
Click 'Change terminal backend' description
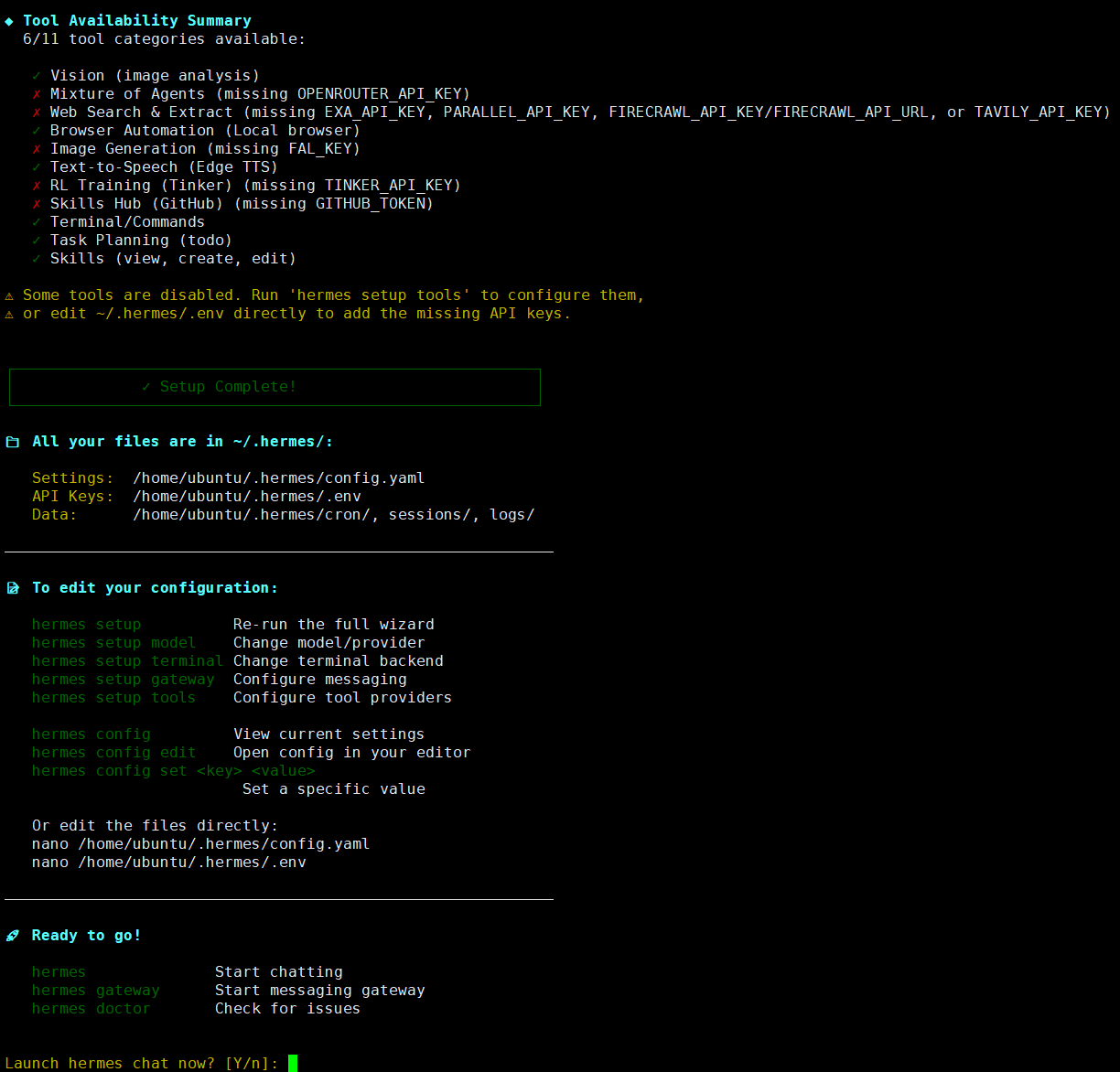339,661
